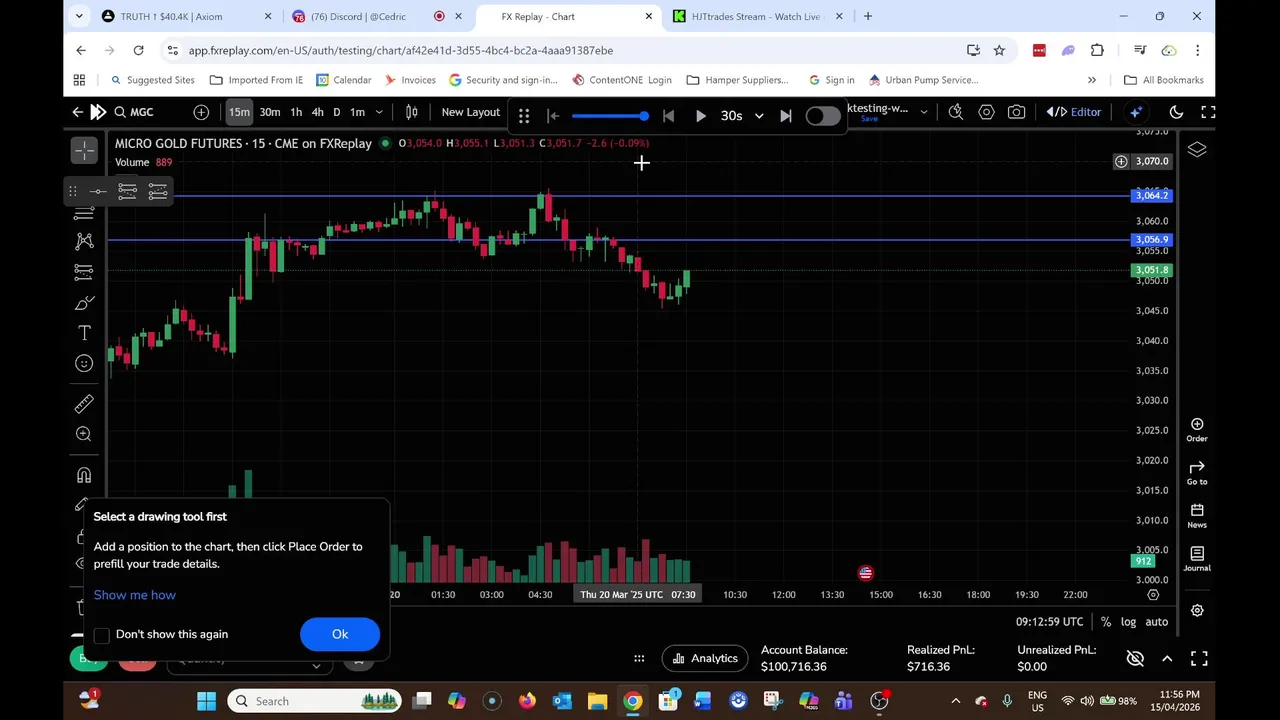Image resolution: width=1280 pixels, height=720 pixels.
Task: Expand the timeframe list dropdown arrow
Action: pyautogui.click(x=379, y=112)
